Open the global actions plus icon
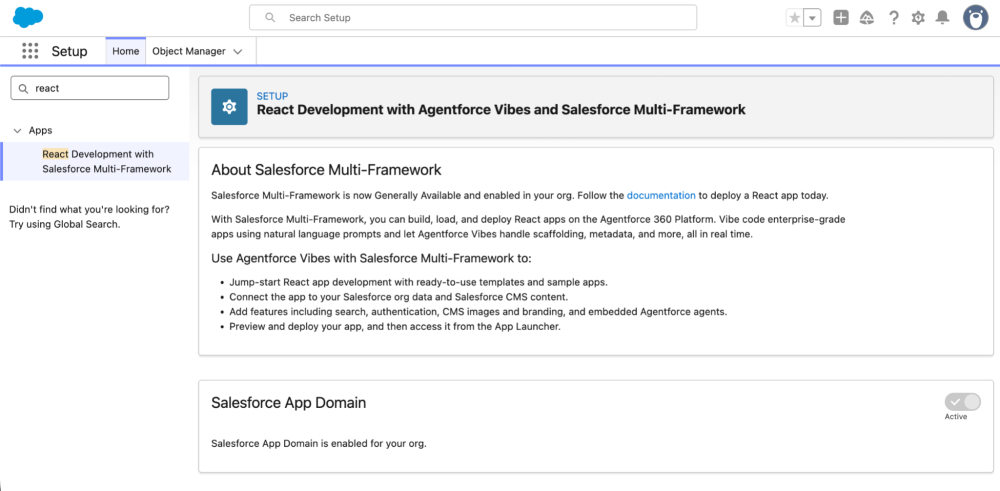Viewport: 1000px width, 491px height. pyautogui.click(x=841, y=18)
